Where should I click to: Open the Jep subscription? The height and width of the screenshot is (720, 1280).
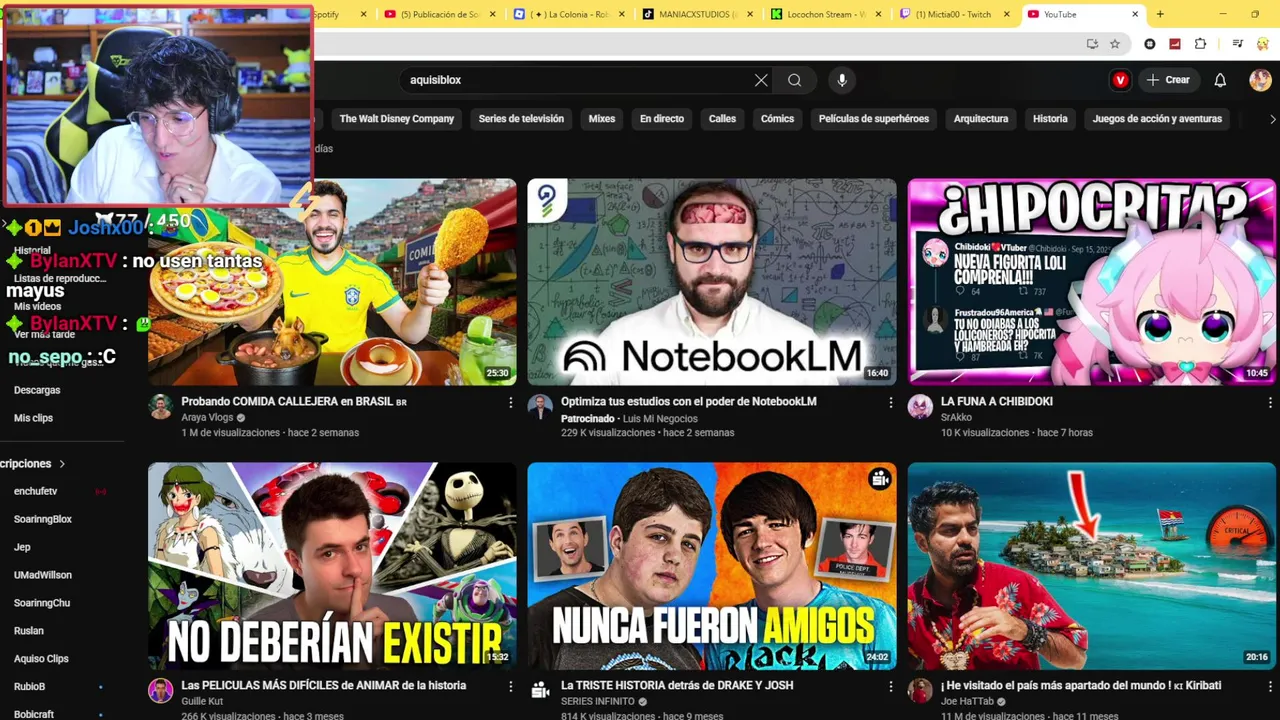(x=22, y=547)
